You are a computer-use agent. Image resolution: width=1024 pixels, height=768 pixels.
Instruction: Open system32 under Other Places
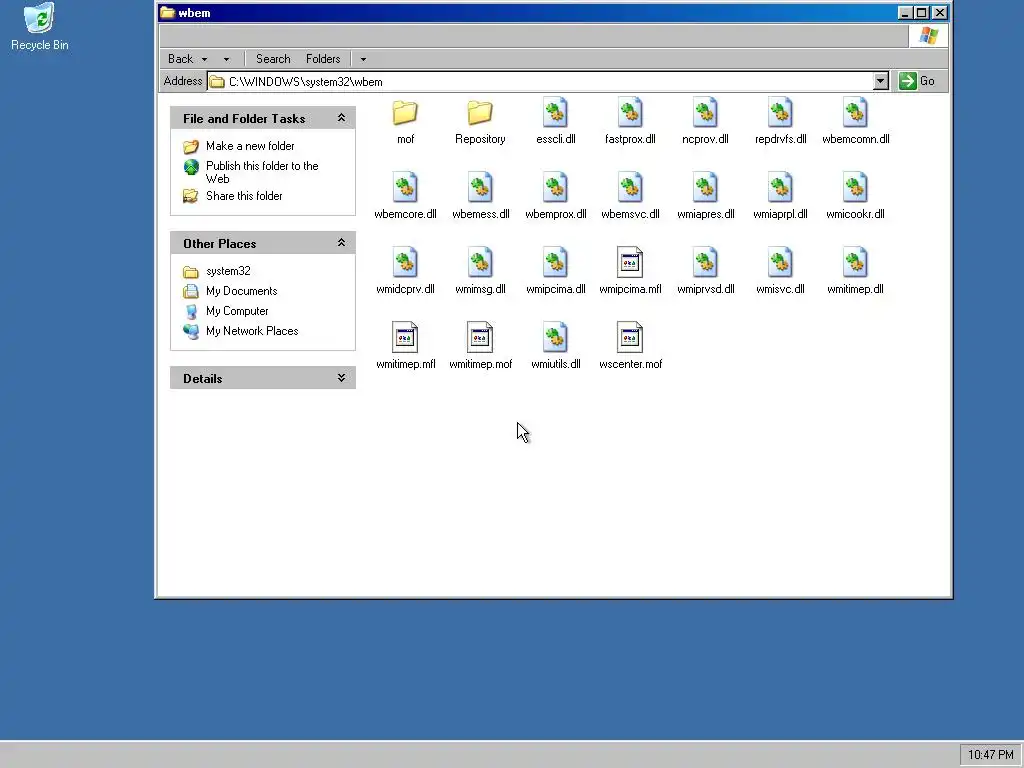click(228, 271)
